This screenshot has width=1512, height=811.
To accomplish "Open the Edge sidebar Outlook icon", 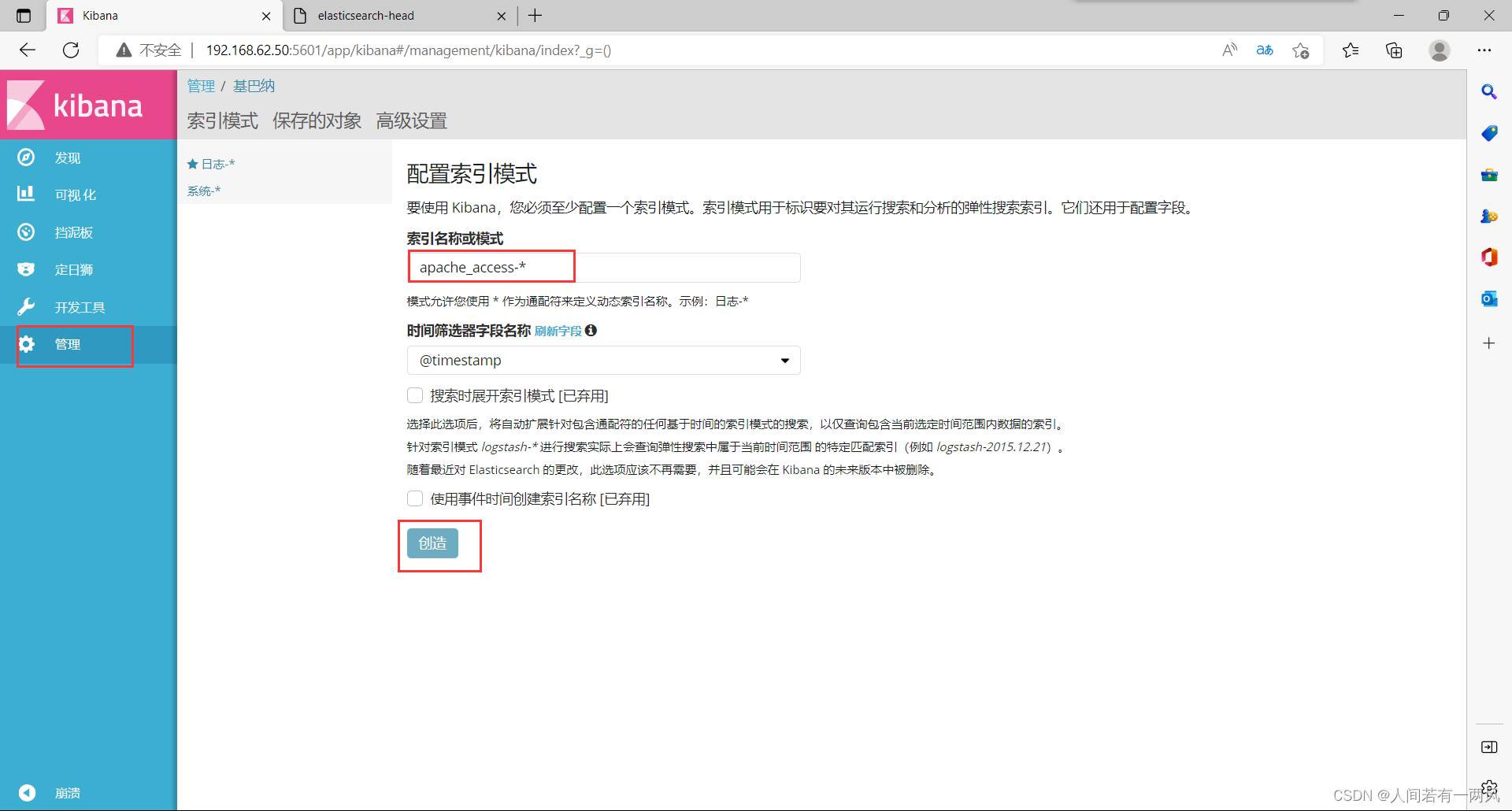I will (1489, 298).
